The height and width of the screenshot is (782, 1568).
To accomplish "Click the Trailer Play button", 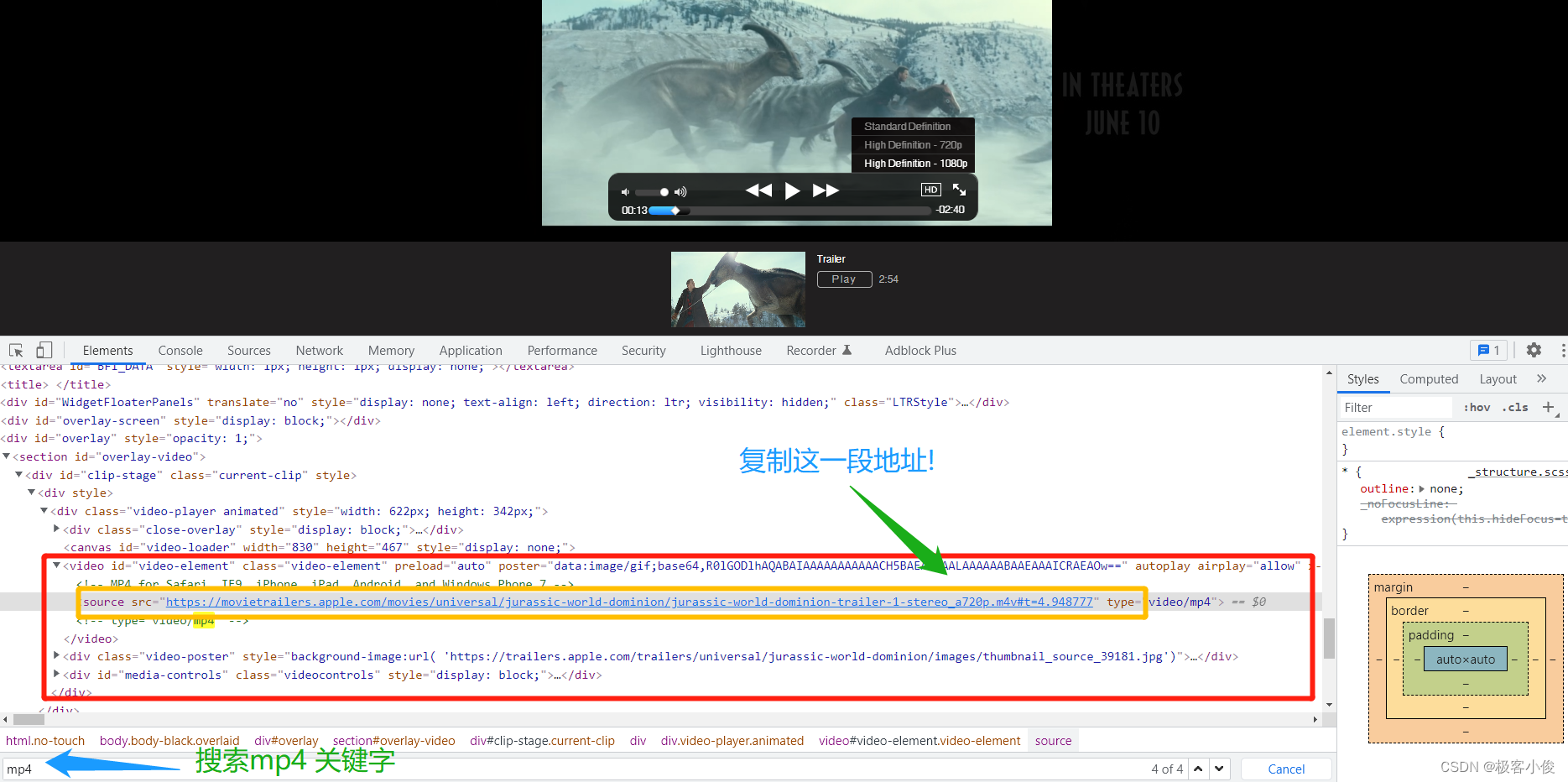I will point(844,279).
